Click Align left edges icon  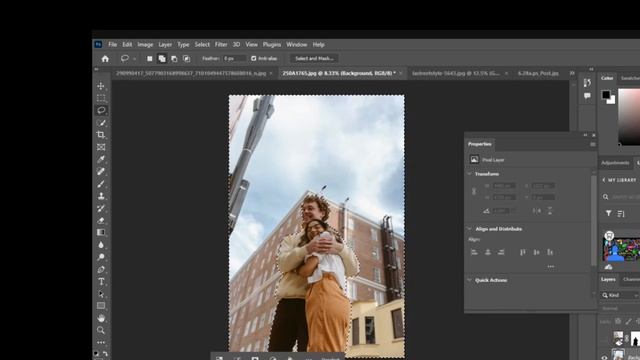(x=474, y=252)
